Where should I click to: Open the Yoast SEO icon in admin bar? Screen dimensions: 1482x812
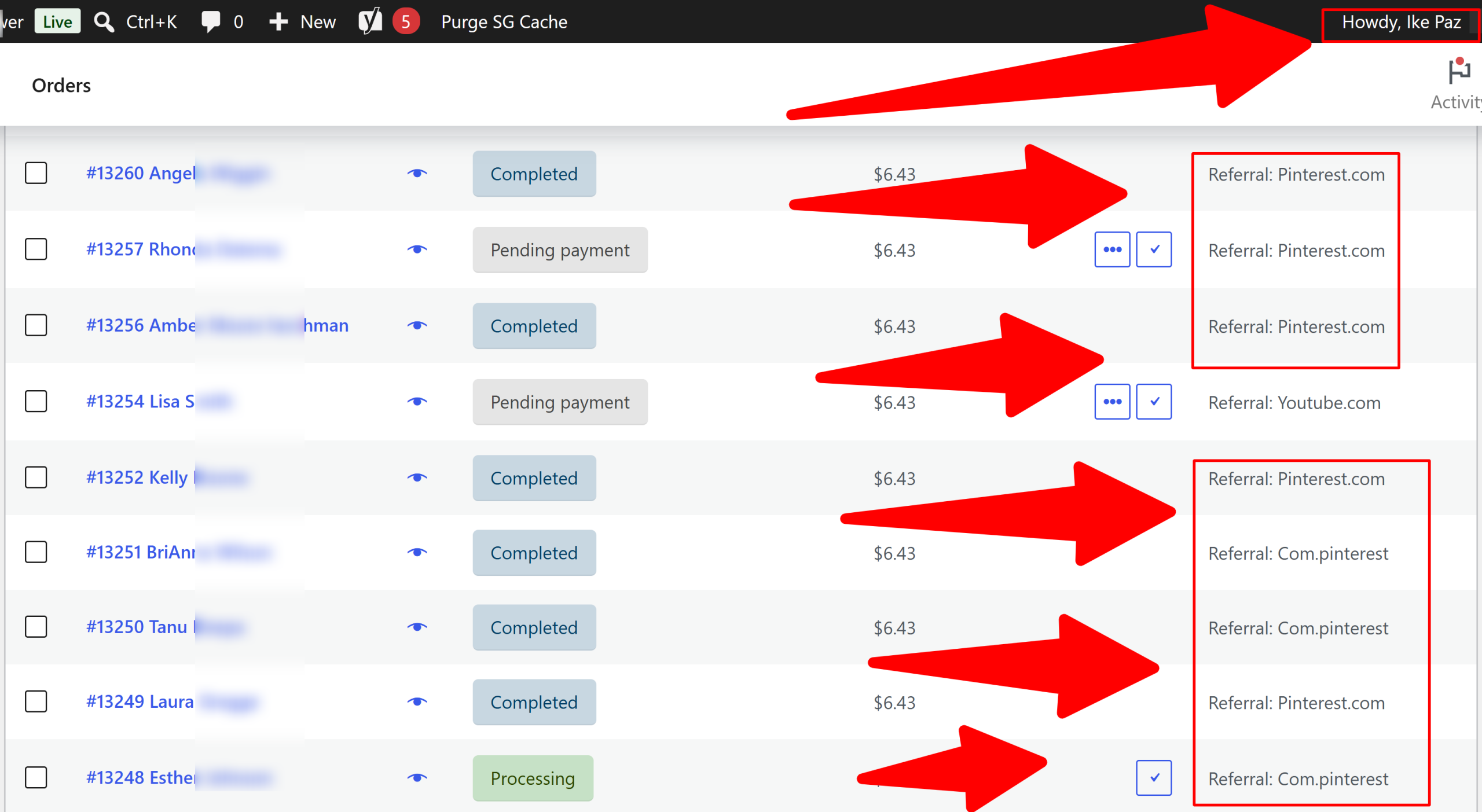click(x=370, y=21)
